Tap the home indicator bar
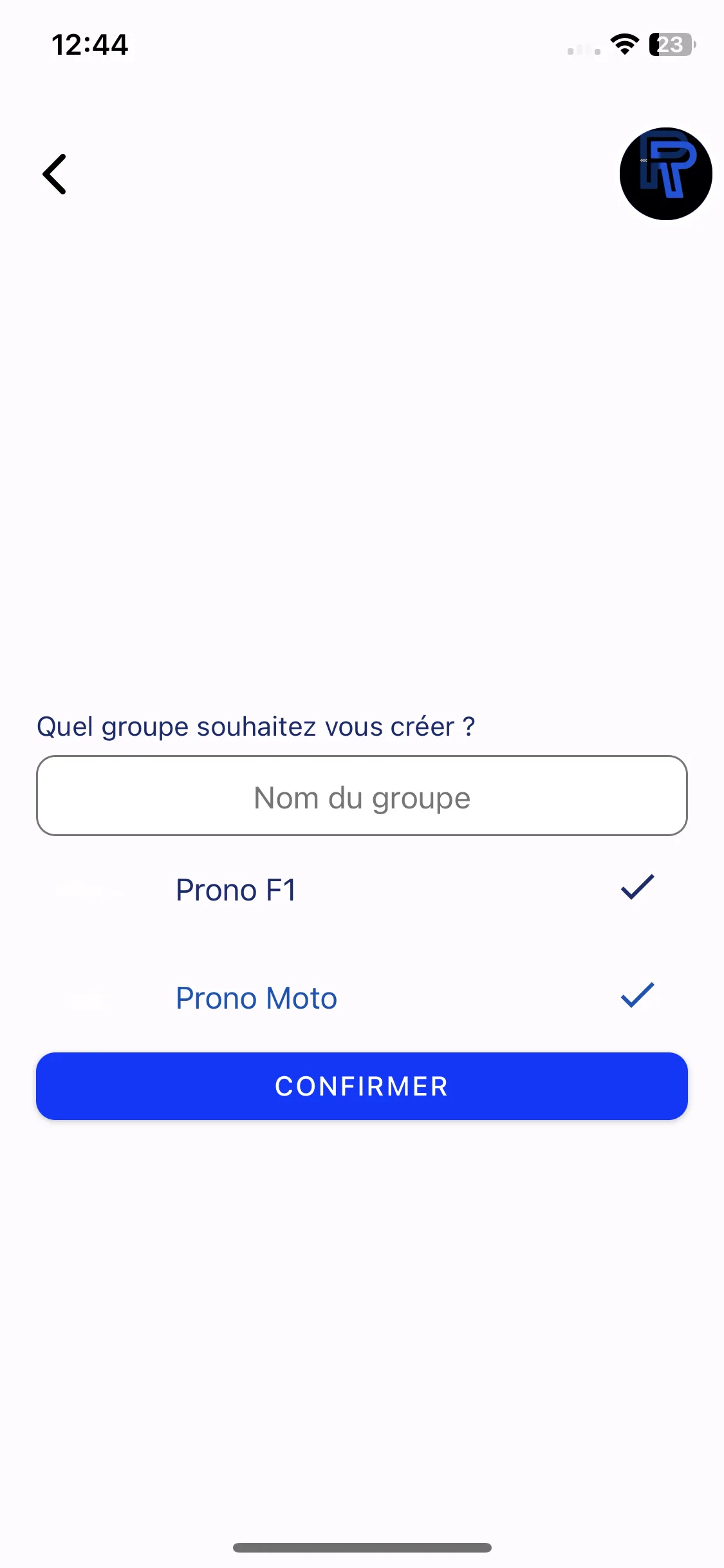This screenshot has height=1568, width=724. [362, 1547]
